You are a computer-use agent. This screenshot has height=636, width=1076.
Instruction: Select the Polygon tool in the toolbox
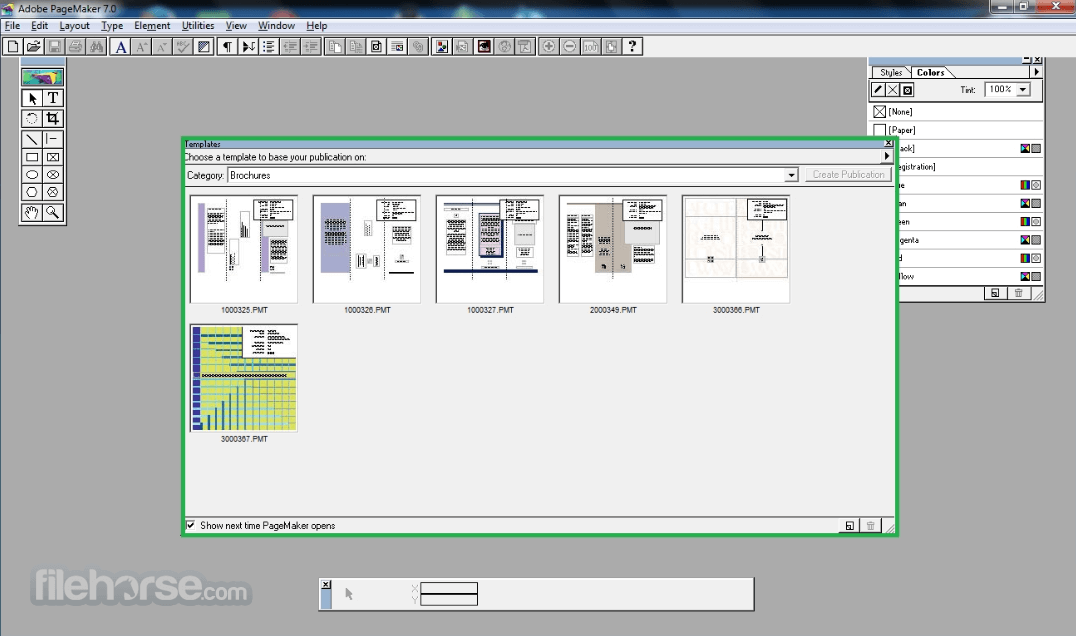tap(32, 192)
